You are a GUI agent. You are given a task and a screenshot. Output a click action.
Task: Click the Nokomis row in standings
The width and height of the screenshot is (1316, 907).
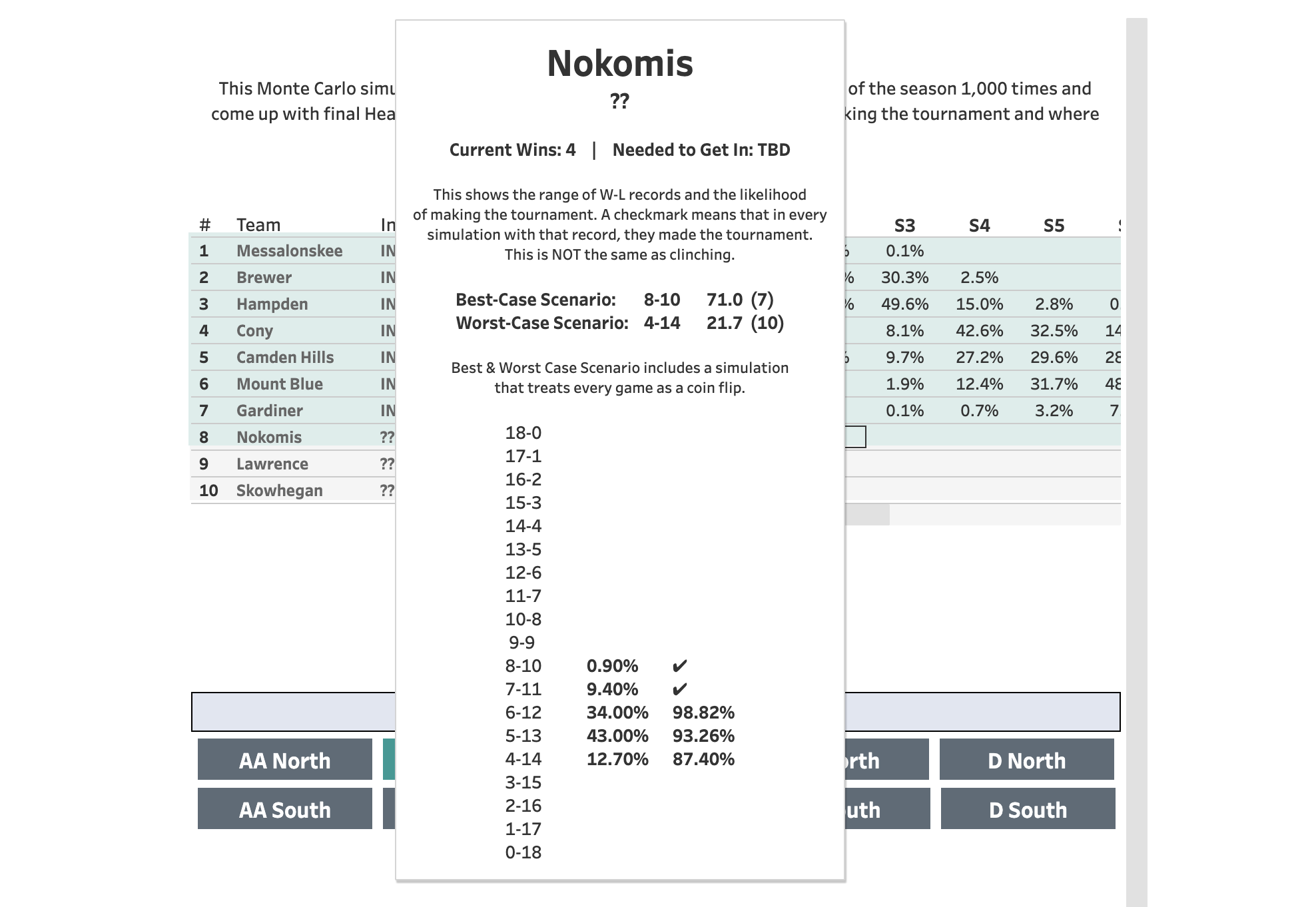pos(268,438)
